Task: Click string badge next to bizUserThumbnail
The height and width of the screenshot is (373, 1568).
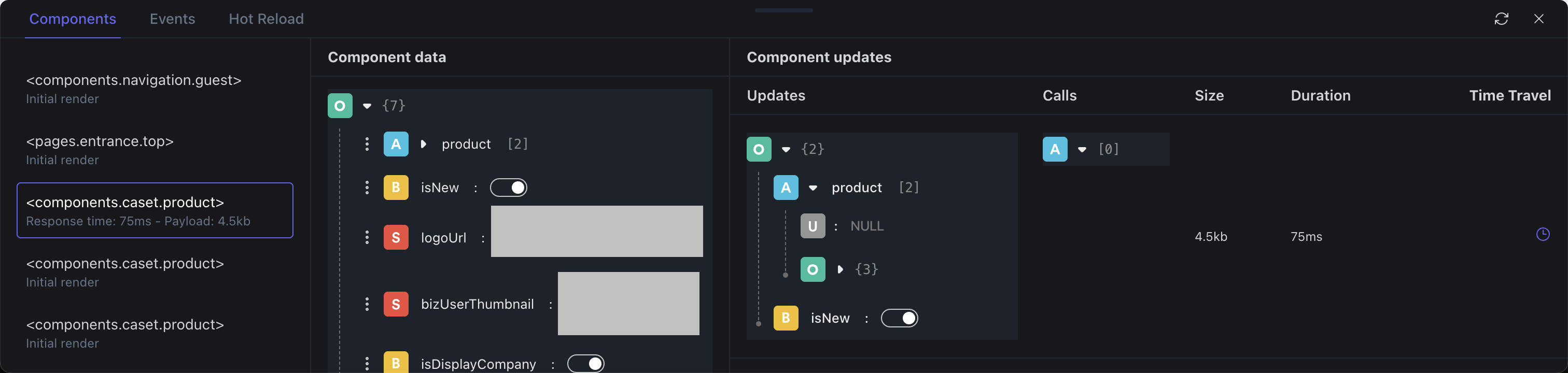Action: point(396,304)
